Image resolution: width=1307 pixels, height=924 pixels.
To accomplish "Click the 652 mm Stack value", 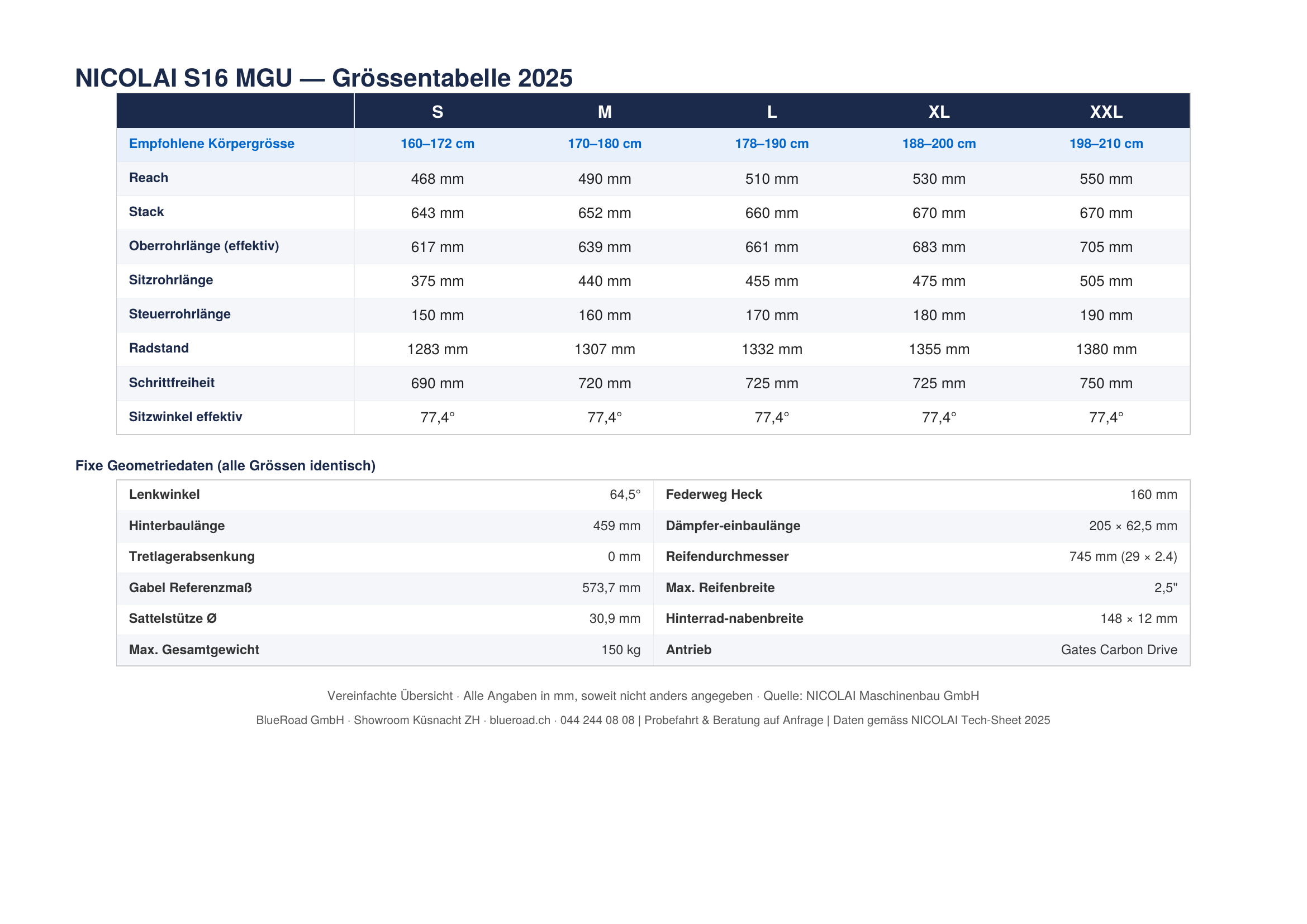I will (x=605, y=213).
